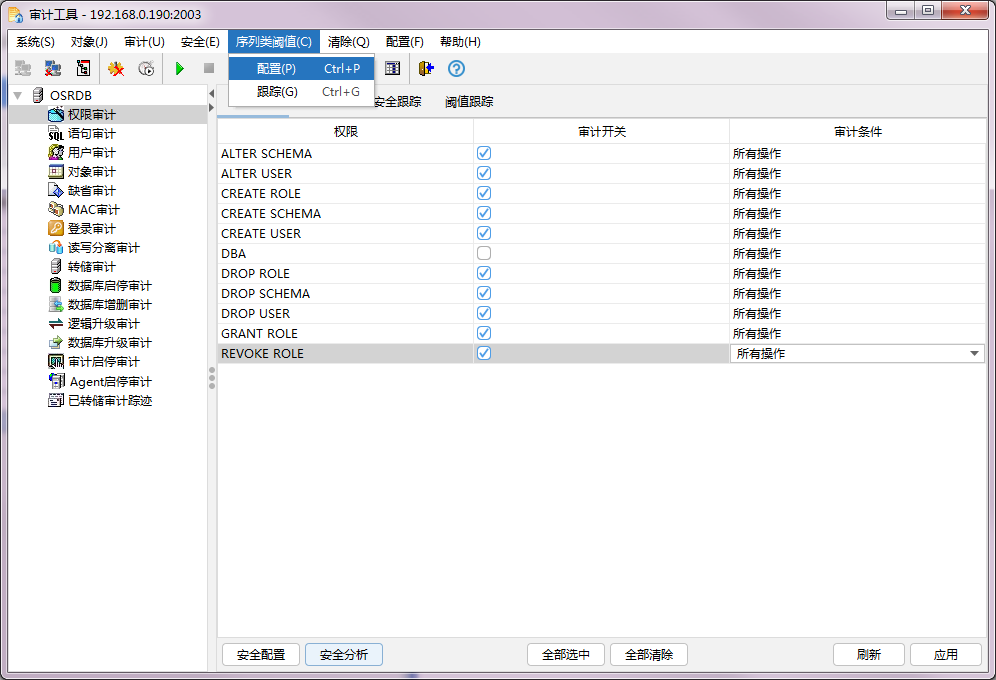Click the exit door toolbar icon
996x680 pixels.
(x=428, y=68)
